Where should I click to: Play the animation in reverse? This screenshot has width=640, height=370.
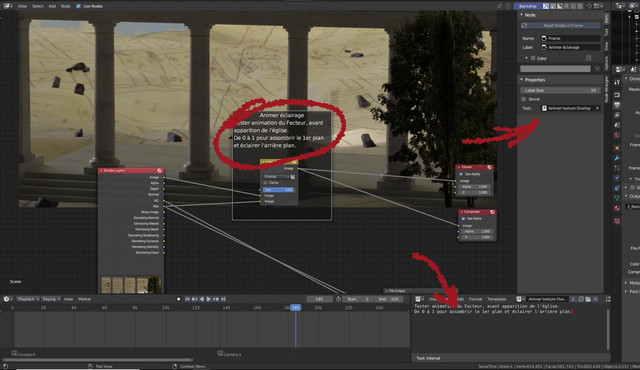click(202, 299)
